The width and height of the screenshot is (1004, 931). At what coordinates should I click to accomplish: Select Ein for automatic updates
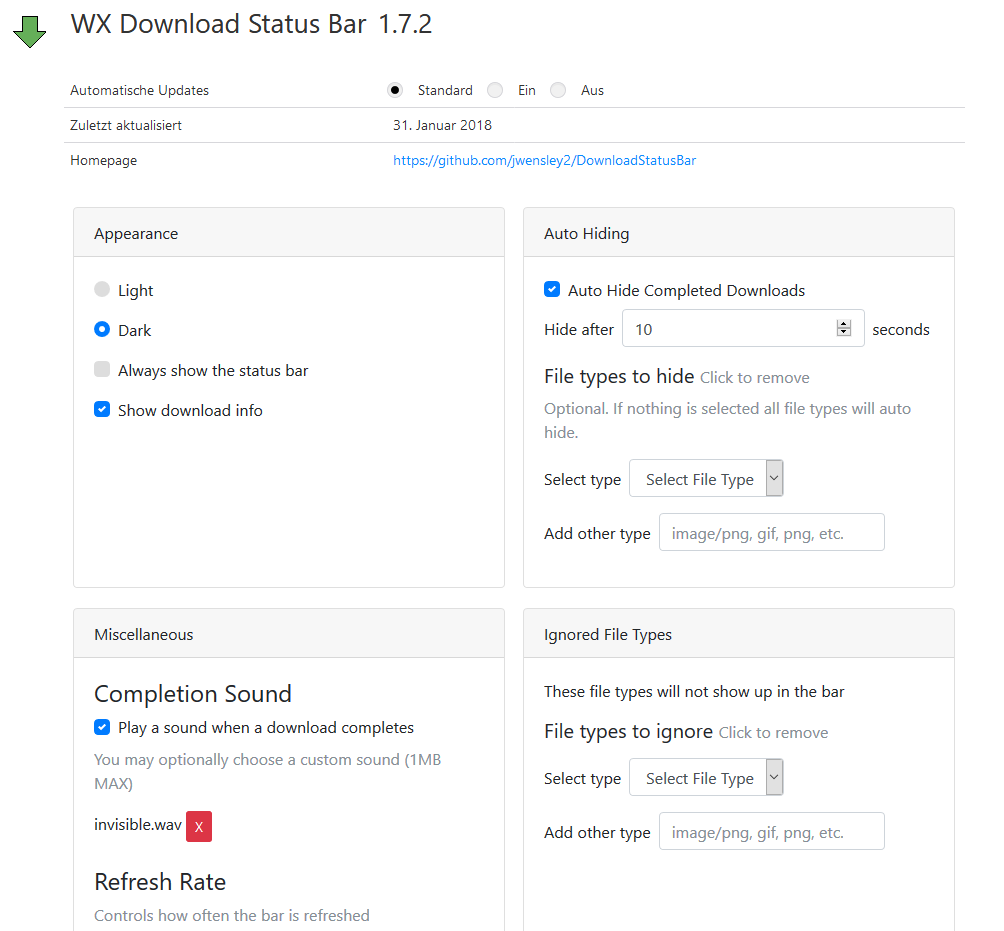pyautogui.click(x=494, y=89)
